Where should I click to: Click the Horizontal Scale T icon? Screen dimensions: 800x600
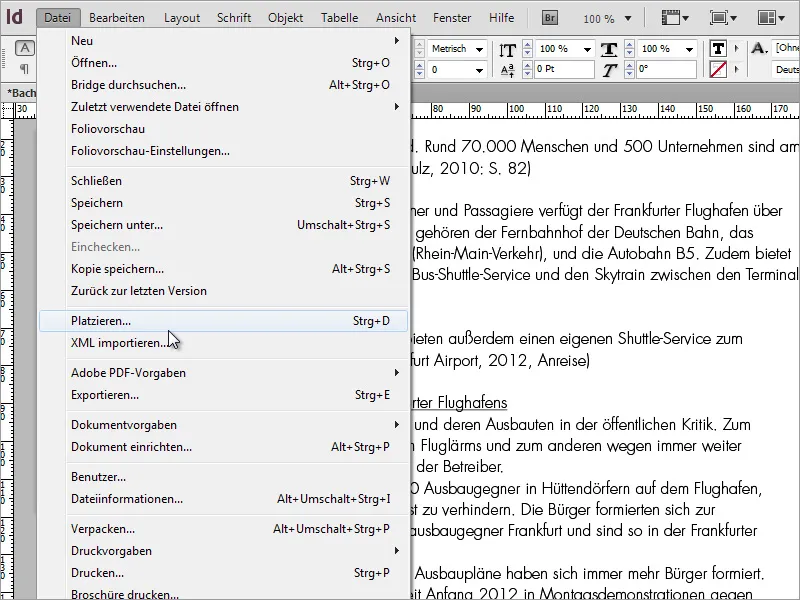point(609,49)
